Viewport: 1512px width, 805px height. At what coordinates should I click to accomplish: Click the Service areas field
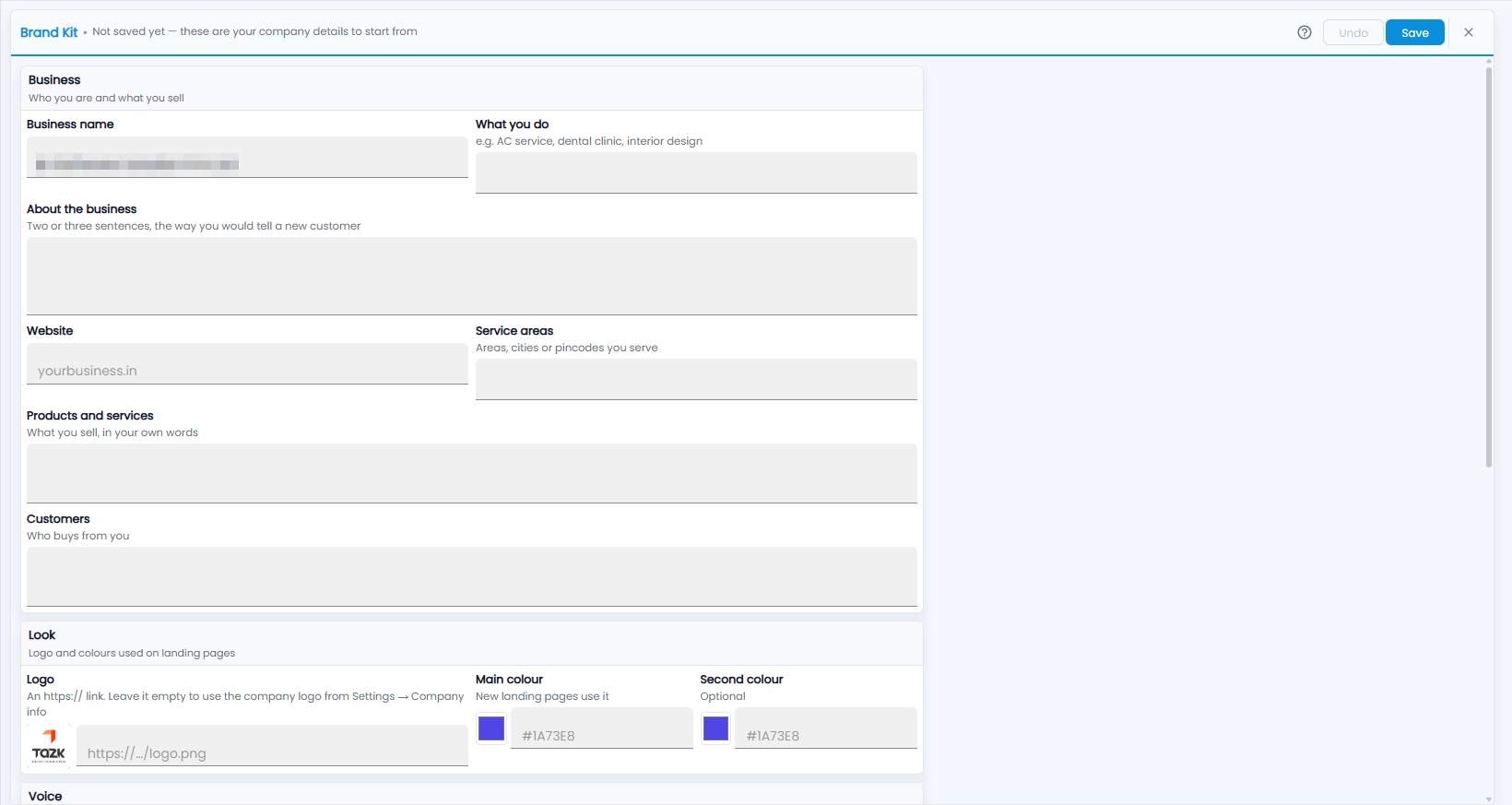click(x=696, y=379)
